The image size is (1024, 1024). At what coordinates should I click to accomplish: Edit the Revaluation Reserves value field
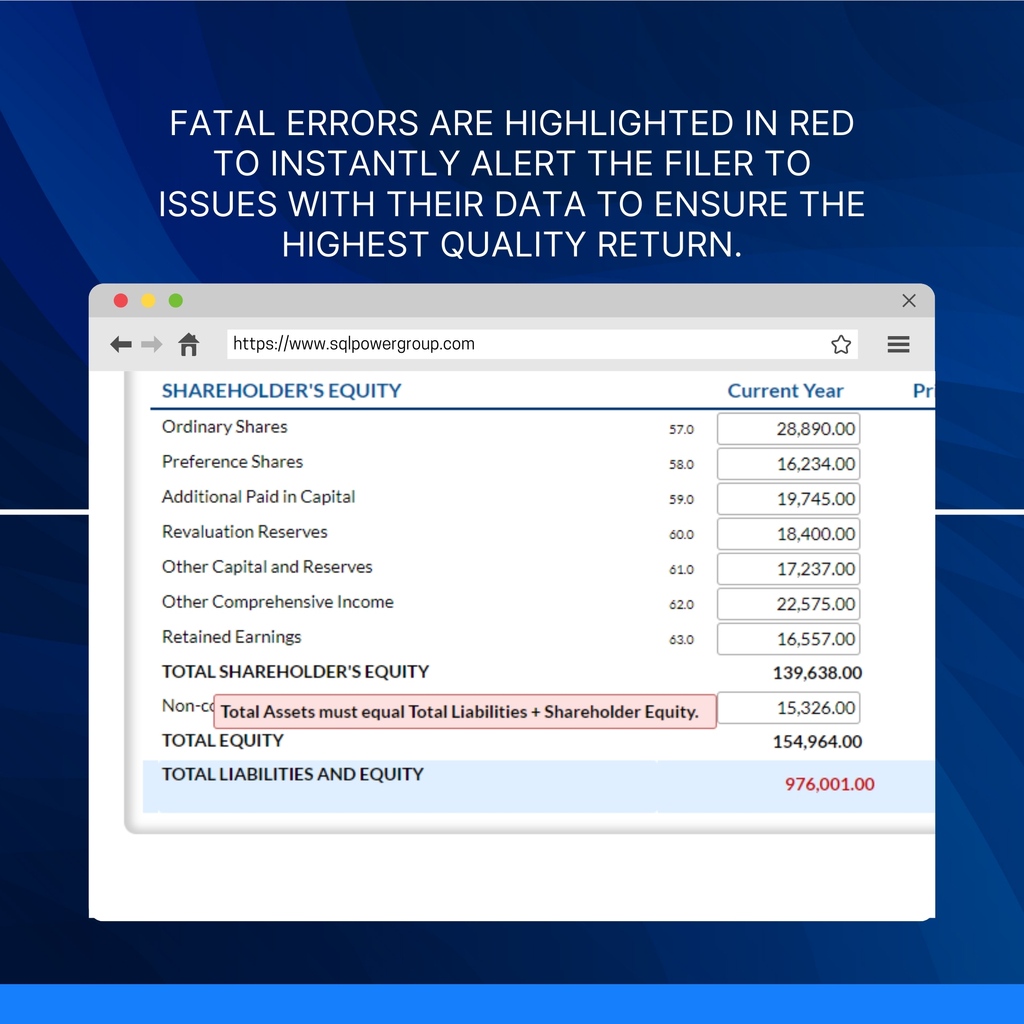(x=788, y=534)
